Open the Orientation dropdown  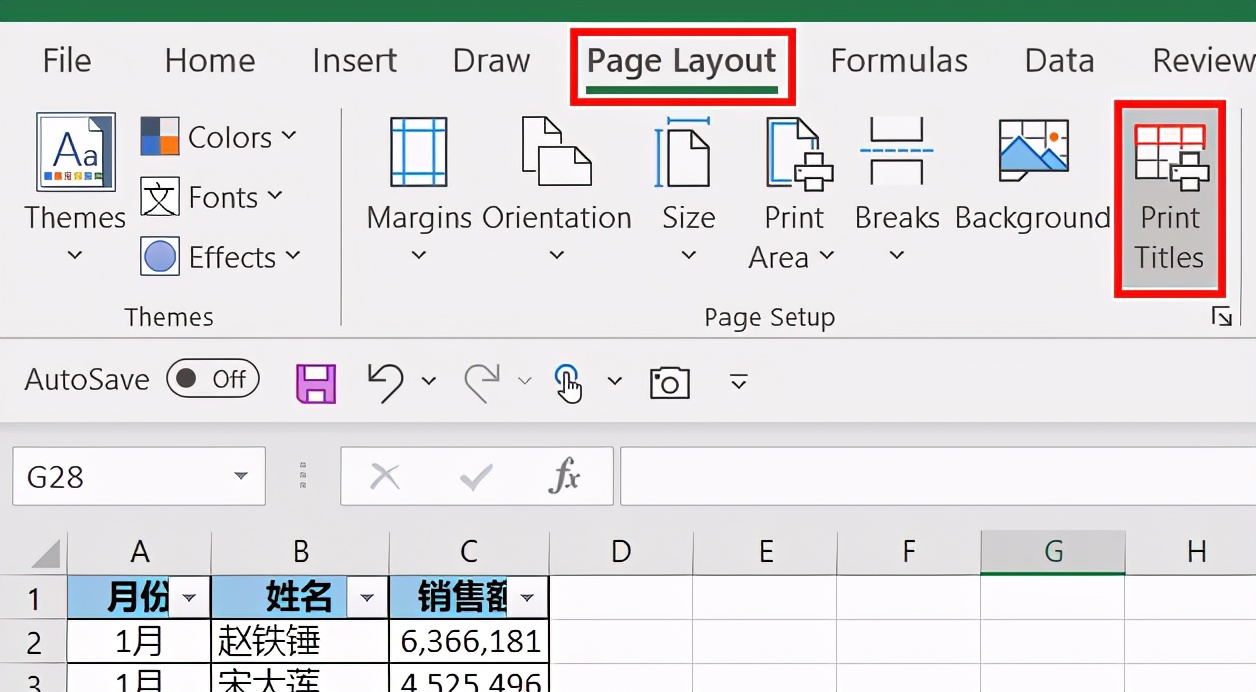(557, 190)
